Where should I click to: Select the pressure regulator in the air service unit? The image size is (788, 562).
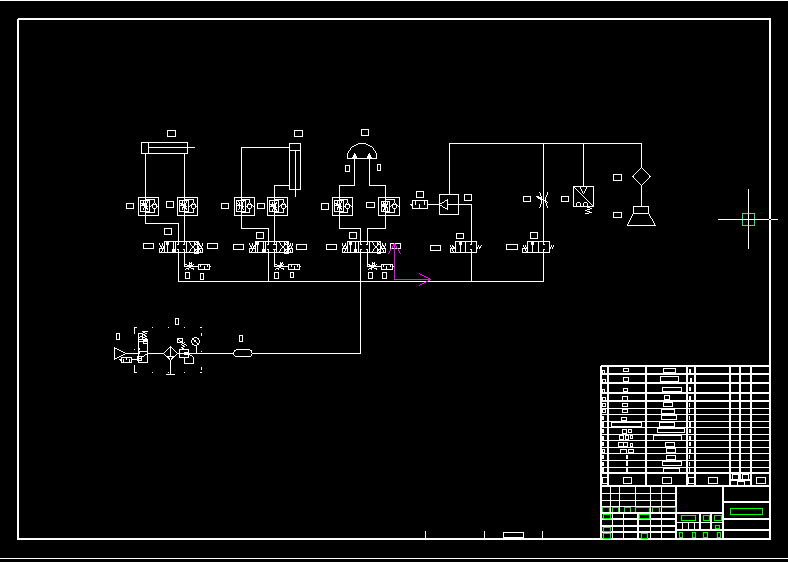click(184, 352)
